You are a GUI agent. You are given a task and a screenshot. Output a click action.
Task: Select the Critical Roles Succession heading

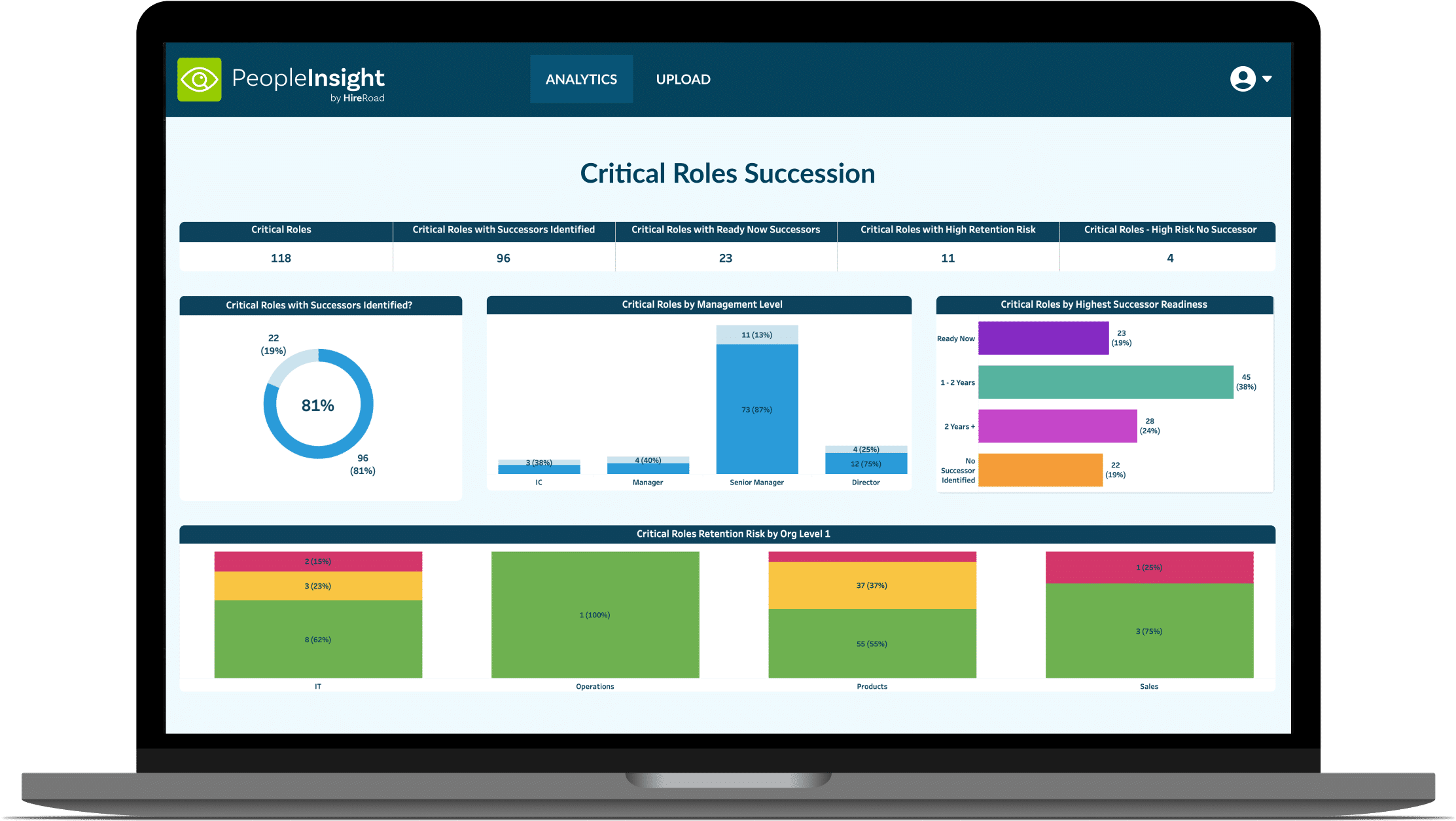click(728, 173)
